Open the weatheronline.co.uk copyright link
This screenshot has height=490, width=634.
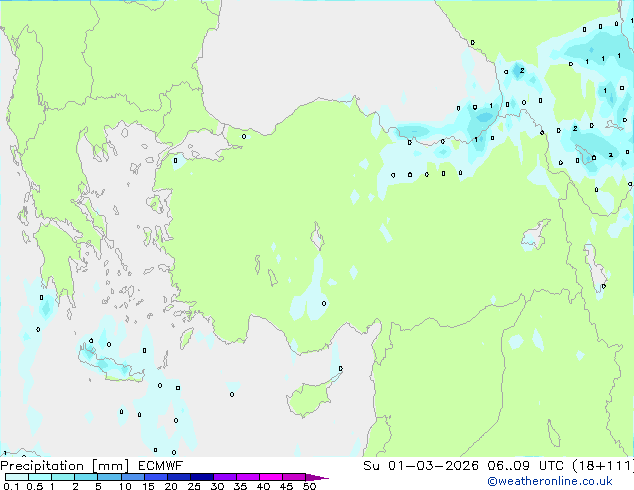[x=550, y=481]
